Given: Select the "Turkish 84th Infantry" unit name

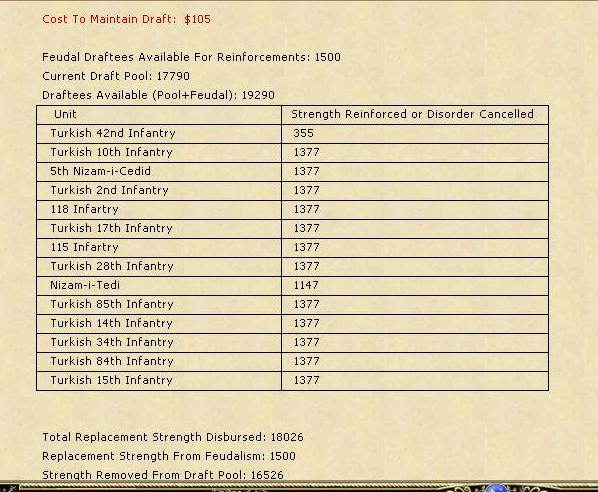Looking at the screenshot, I should 112,361.
